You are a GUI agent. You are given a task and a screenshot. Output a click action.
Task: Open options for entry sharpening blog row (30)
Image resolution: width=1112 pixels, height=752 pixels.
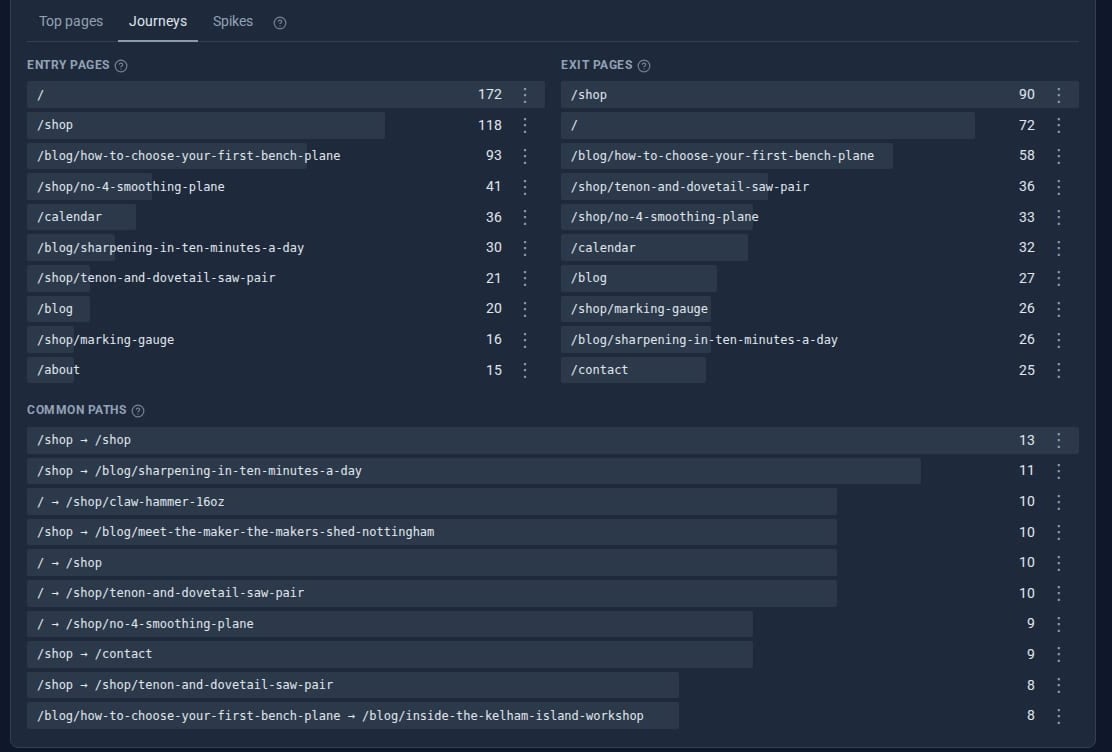tap(525, 248)
